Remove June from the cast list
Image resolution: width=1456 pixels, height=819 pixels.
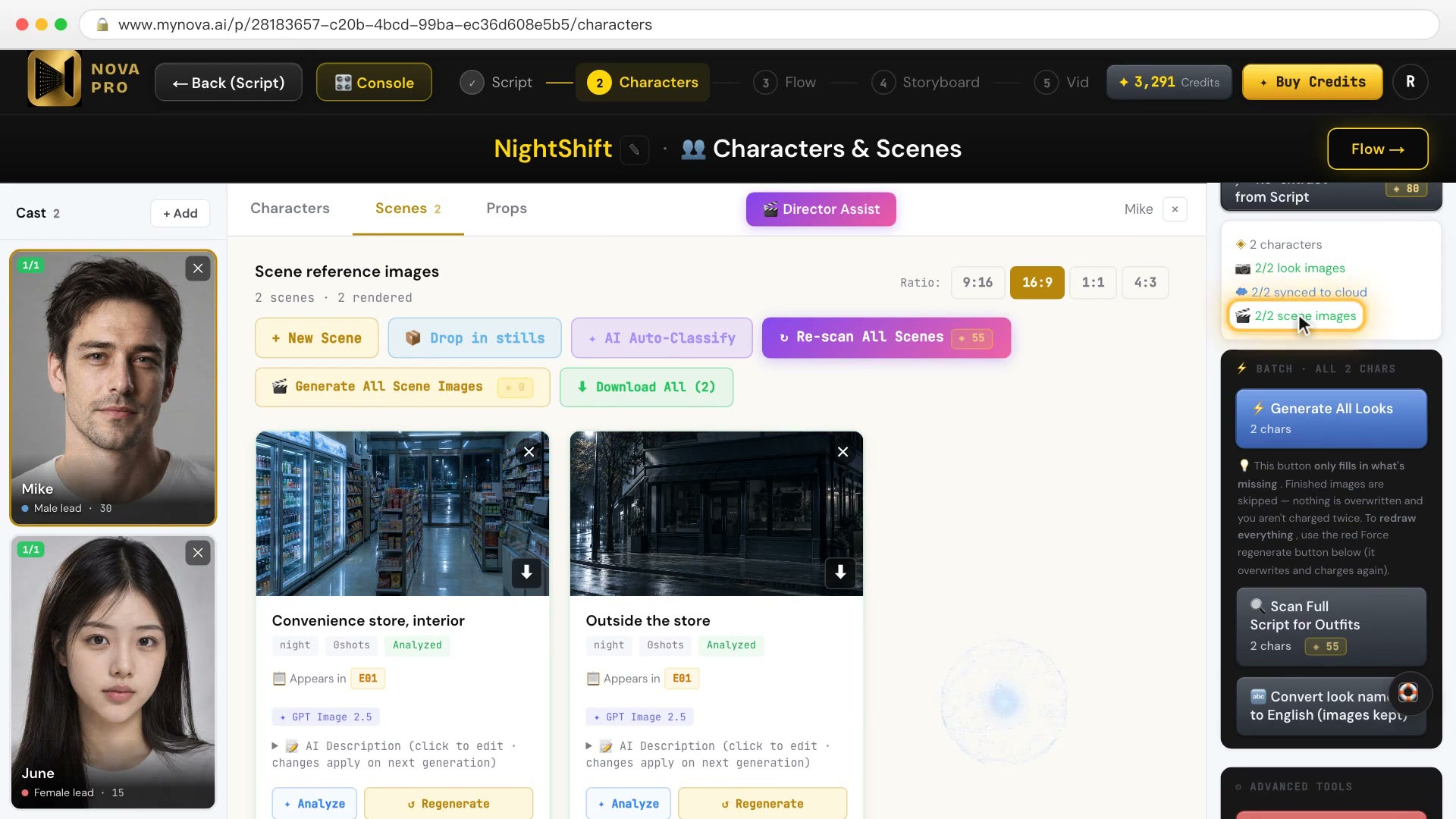pos(198,553)
